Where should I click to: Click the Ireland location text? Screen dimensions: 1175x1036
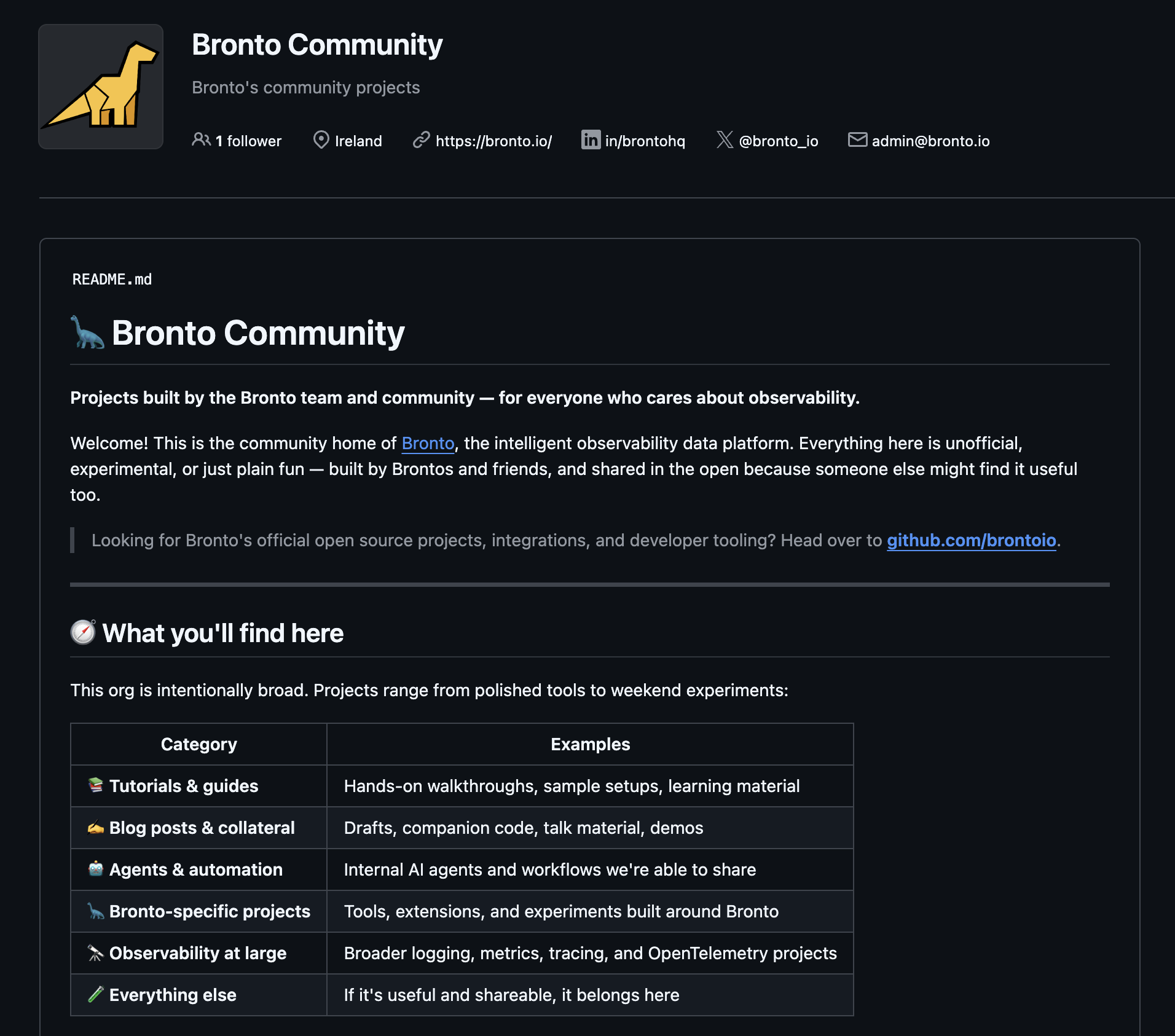point(358,141)
